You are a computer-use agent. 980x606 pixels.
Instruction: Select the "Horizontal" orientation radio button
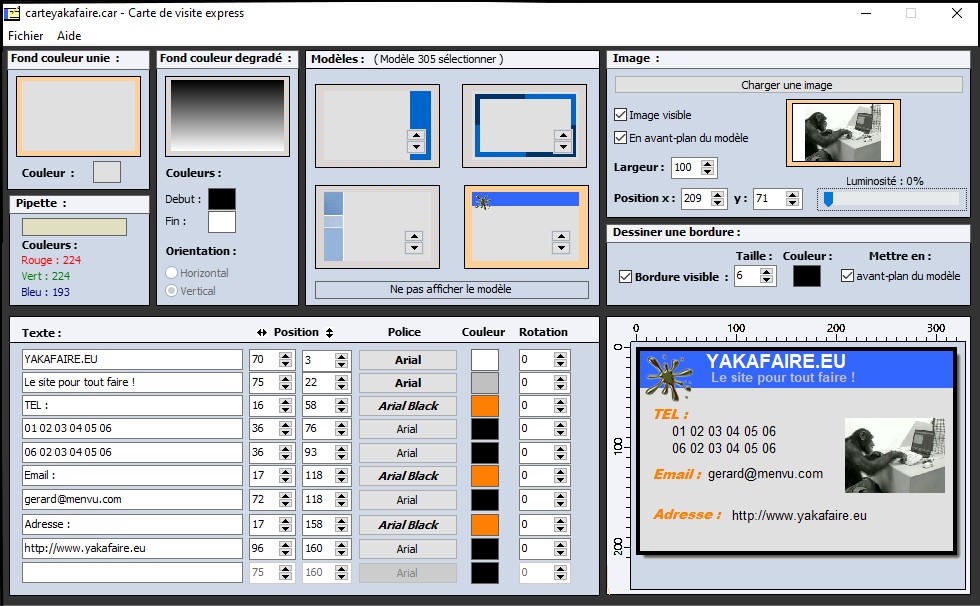click(172, 272)
